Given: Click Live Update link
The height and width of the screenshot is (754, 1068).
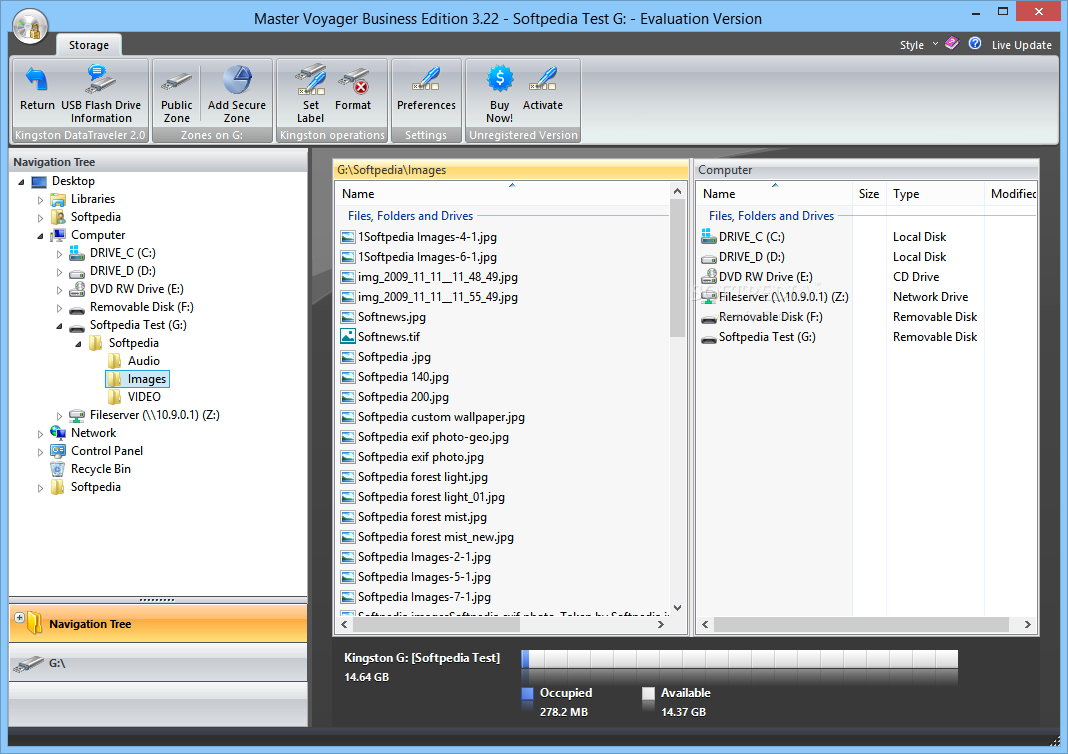Looking at the screenshot, I should click(1021, 45).
